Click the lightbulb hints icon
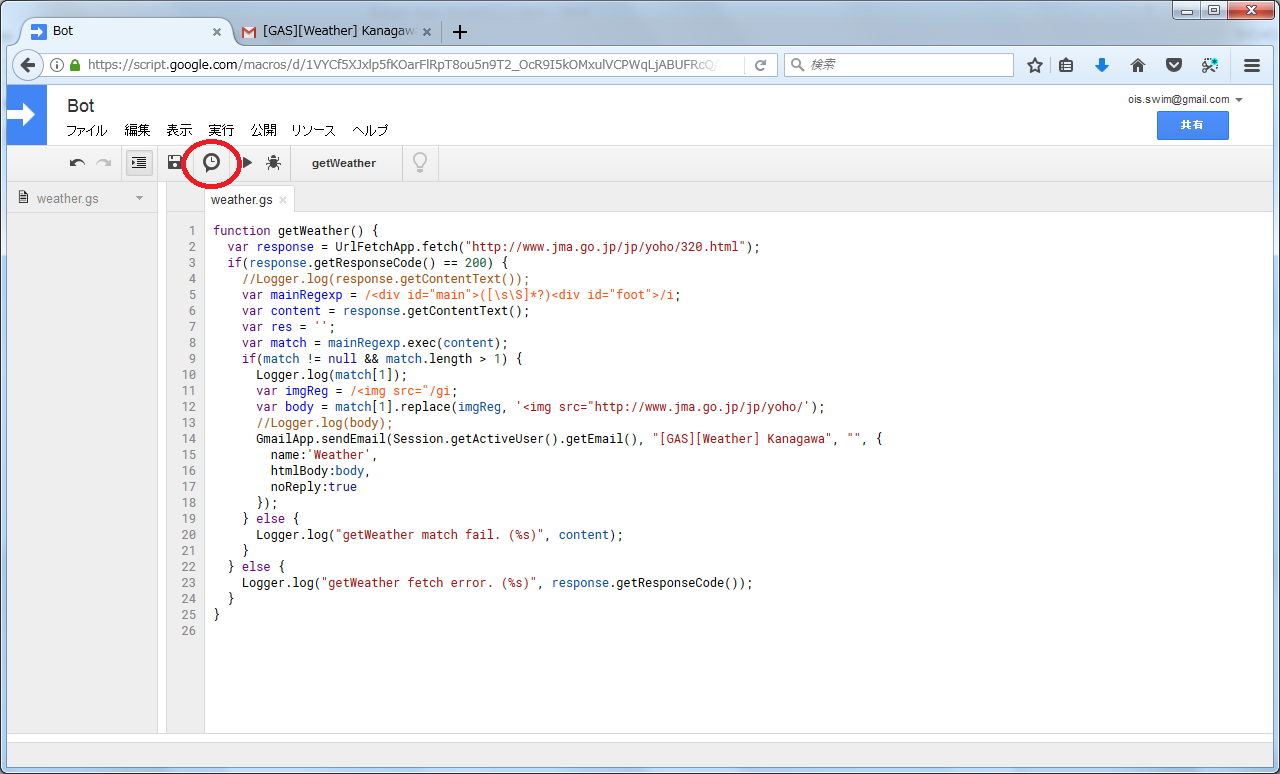 420,162
